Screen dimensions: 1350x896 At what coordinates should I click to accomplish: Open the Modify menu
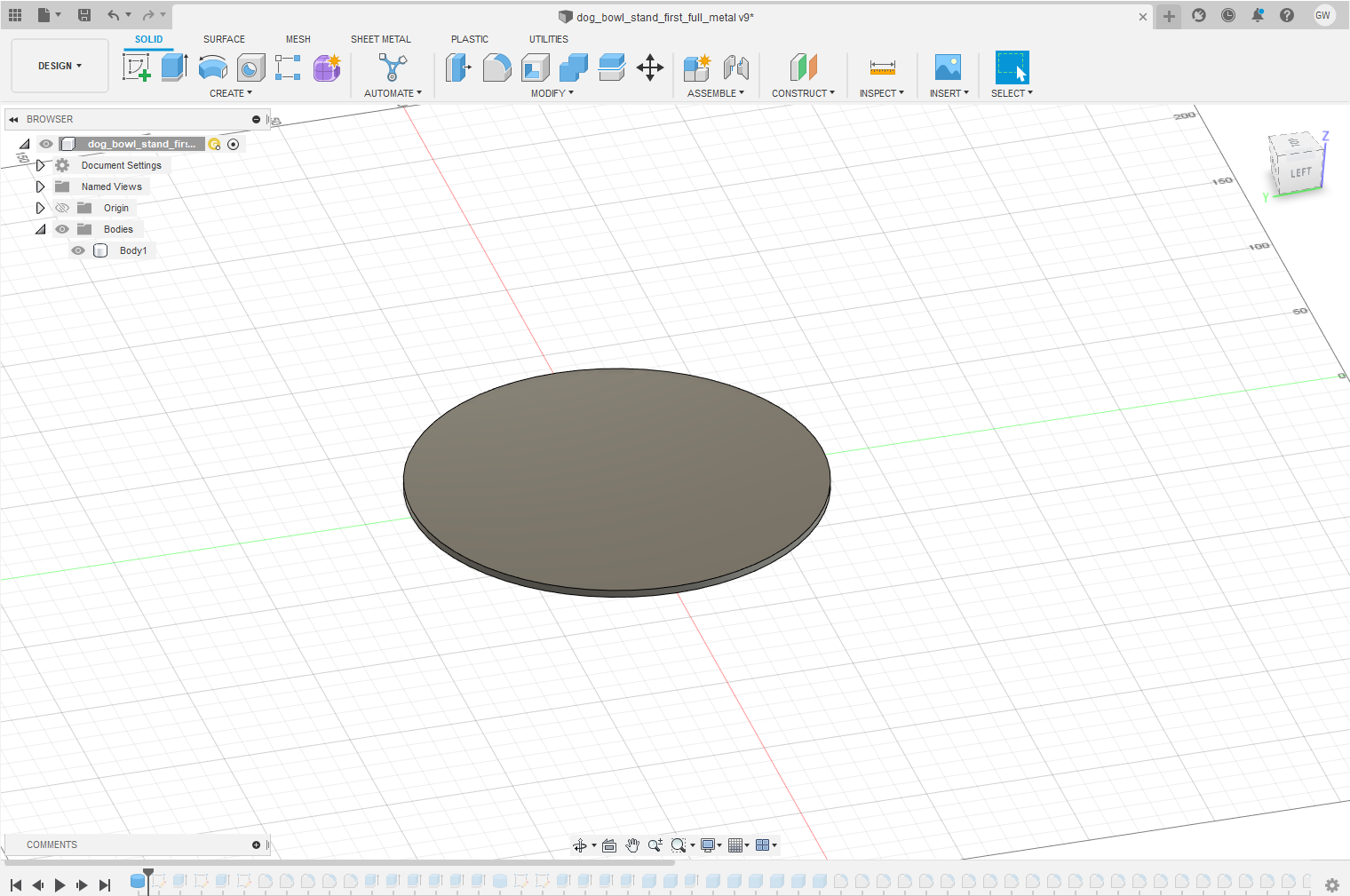click(x=552, y=93)
